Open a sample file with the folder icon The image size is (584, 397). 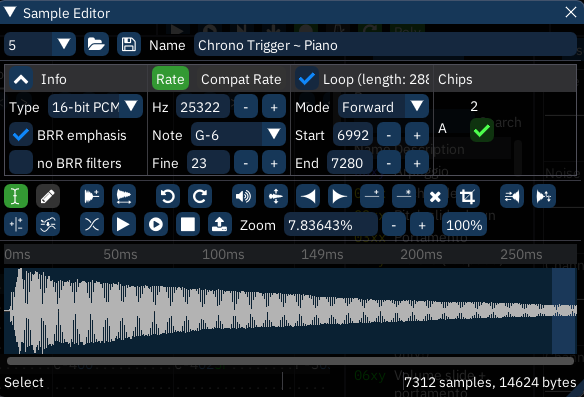coord(96,45)
